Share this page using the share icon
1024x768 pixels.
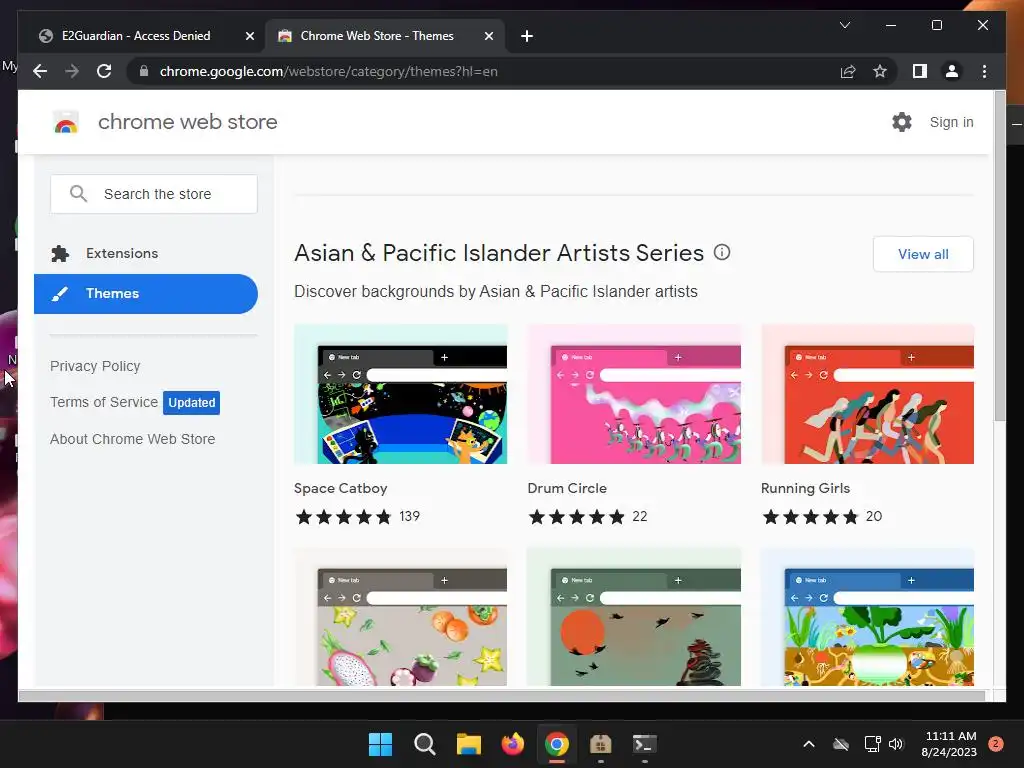[848, 71]
